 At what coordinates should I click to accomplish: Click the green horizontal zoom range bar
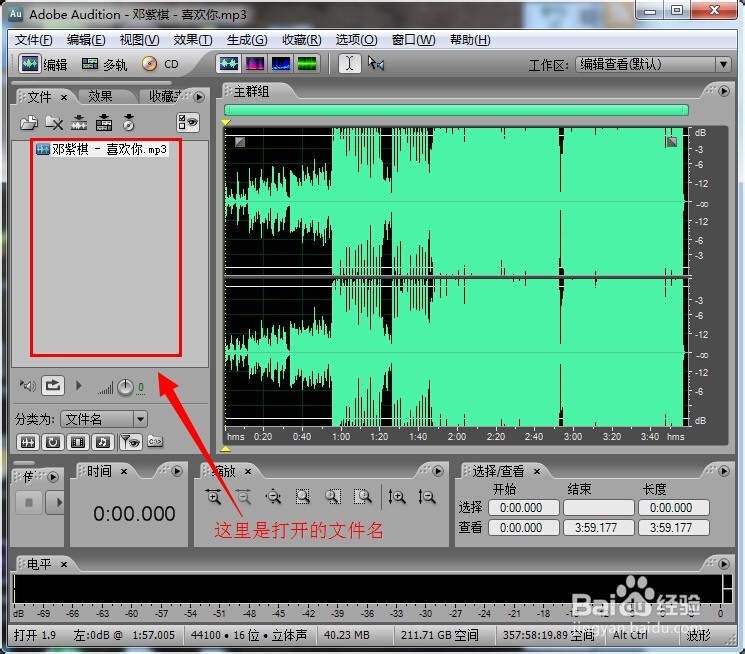coord(456,110)
